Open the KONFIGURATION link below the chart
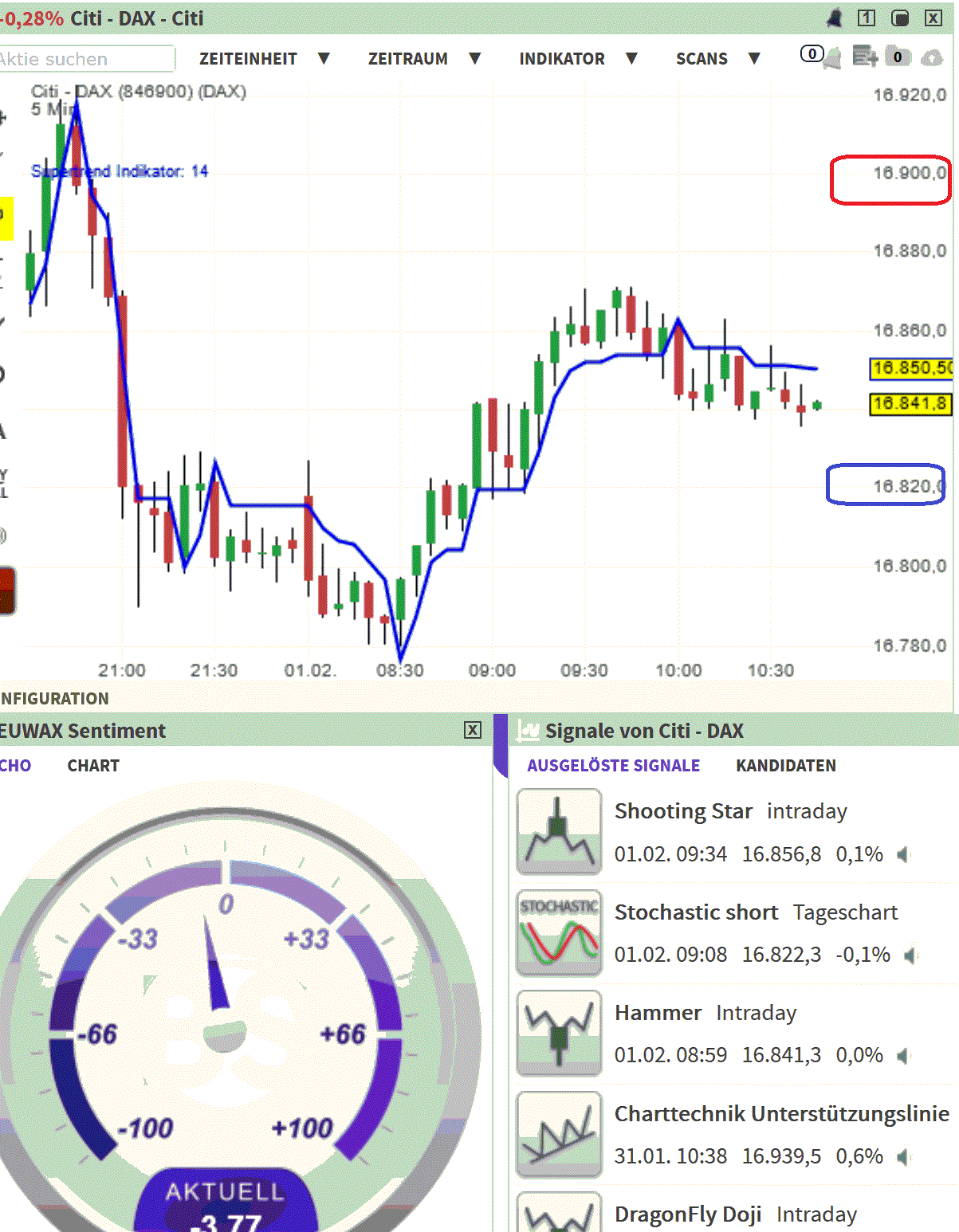The height and width of the screenshot is (1232, 959). pos(53,699)
